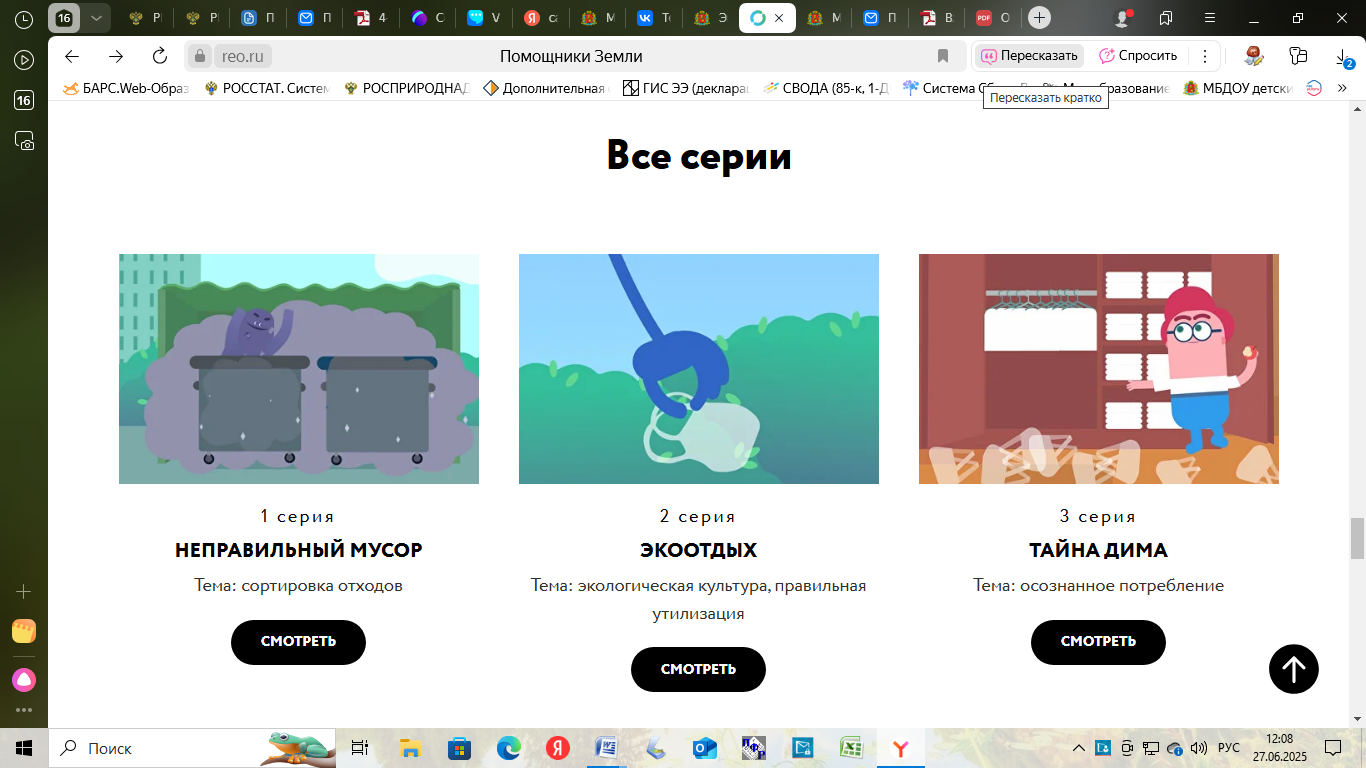
Task: Click the page vertical scrollbar thumb
Action: (1357, 539)
